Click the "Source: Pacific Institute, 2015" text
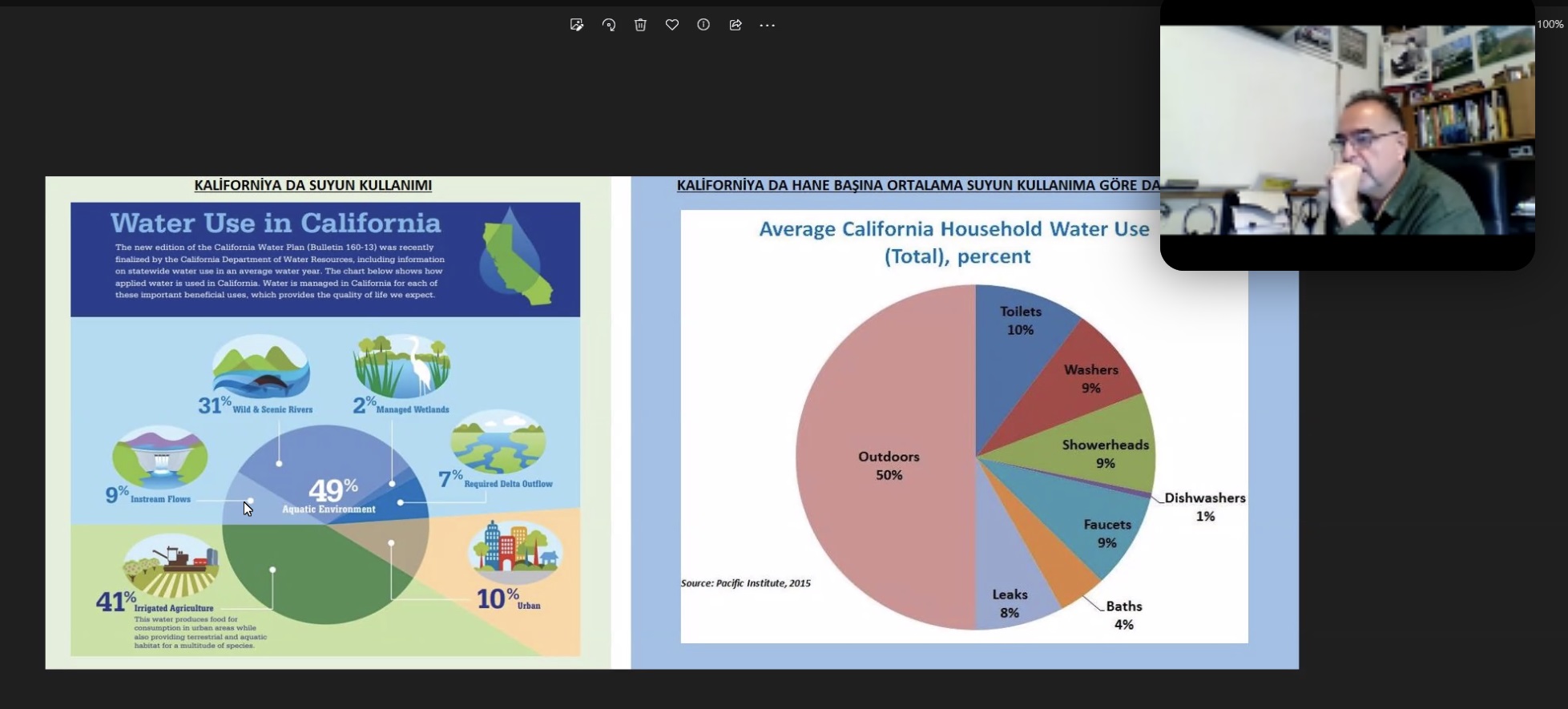Viewport: 1568px width, 709px height. (745, 583)
